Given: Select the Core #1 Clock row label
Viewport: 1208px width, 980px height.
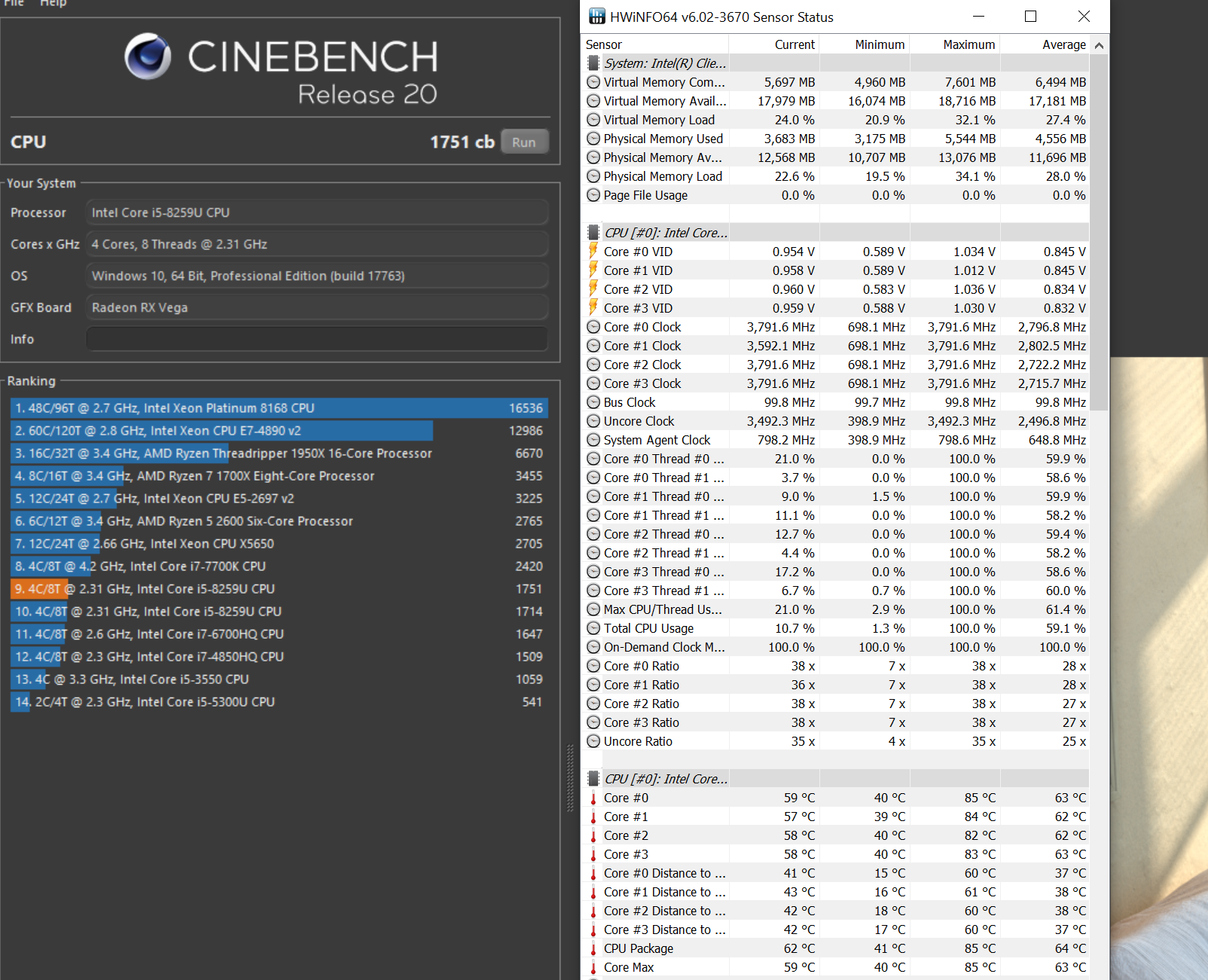Looking at the screenshot, I should coord(642,346).
